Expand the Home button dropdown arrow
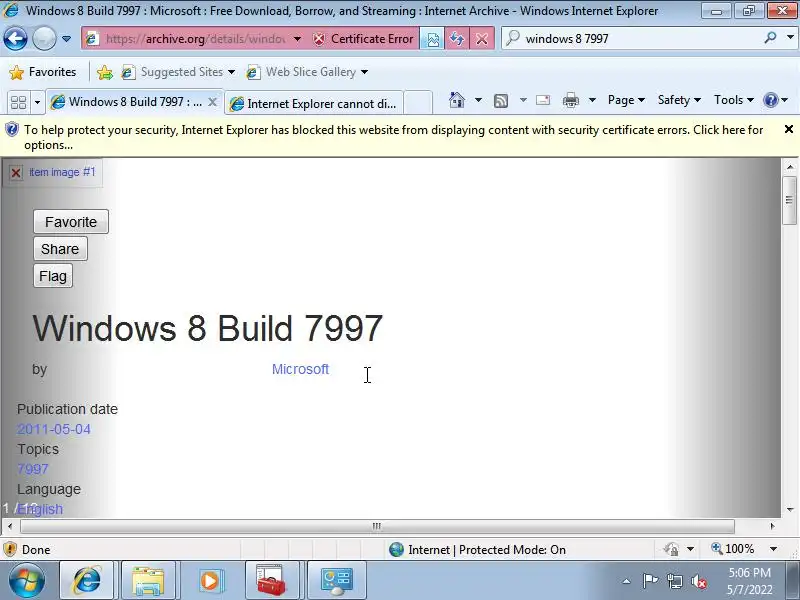Screen dimensions: 800x600 click(x=478, y=100)
